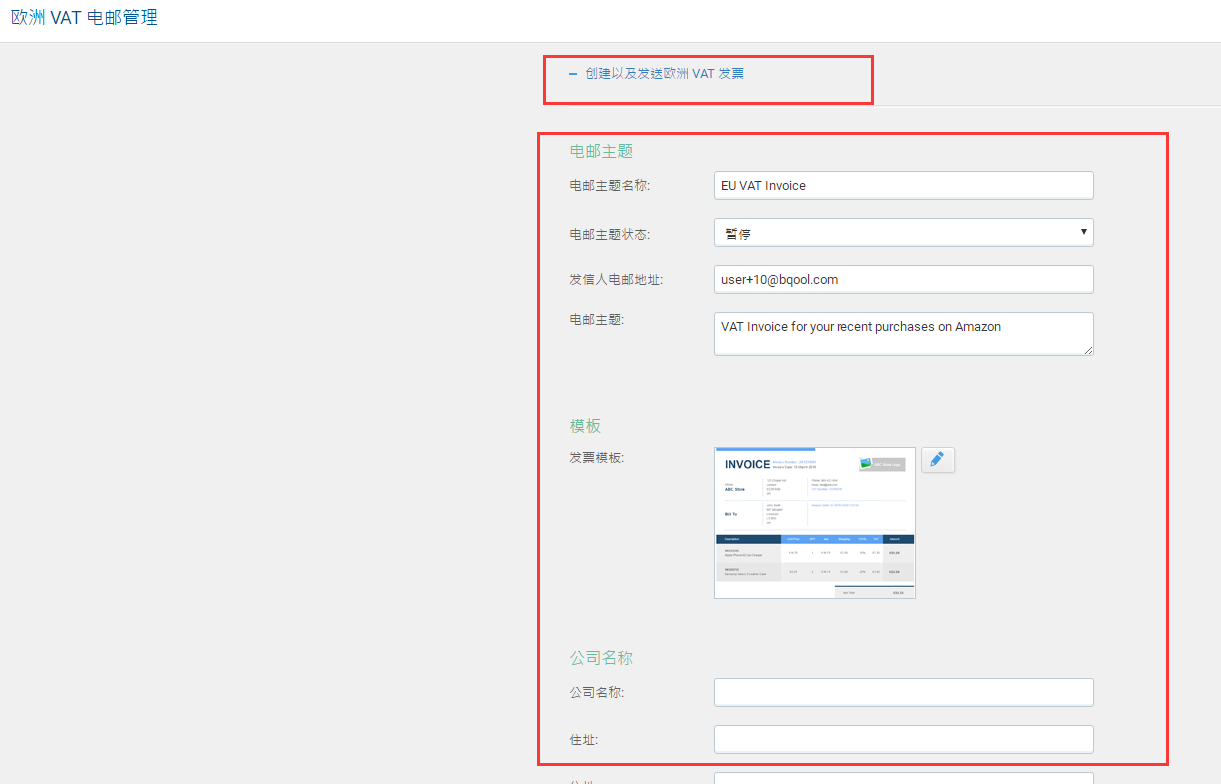Click the 发信人电邮地址: field label
This screenshot has width=1221, height=784.
[616, 280]
